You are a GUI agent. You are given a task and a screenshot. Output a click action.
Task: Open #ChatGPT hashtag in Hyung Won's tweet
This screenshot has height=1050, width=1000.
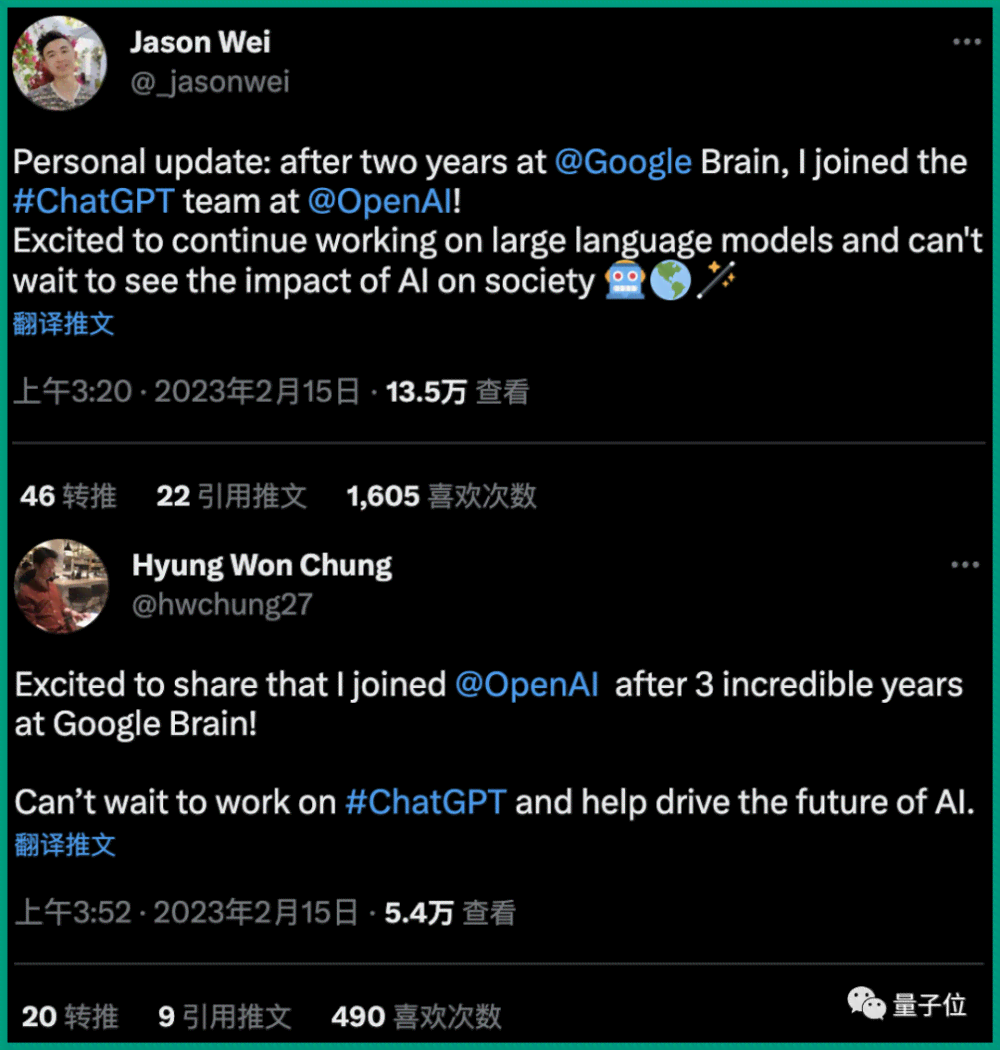426,802
